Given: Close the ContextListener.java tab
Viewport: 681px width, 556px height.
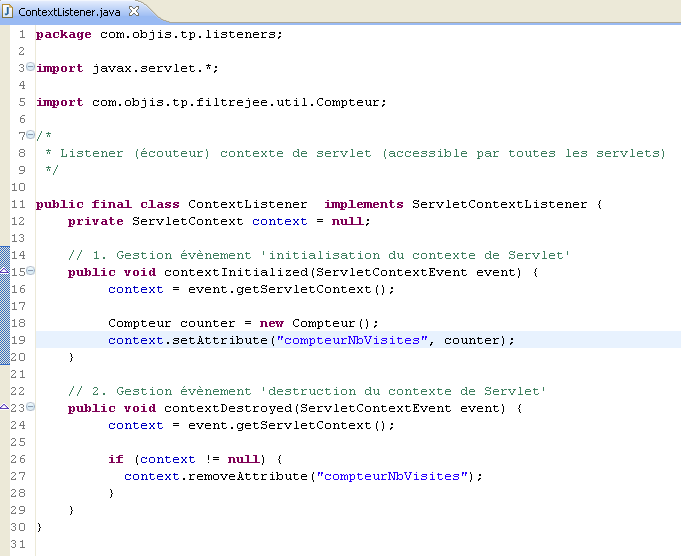Looking at the screenshot, I should click(134, 11).
